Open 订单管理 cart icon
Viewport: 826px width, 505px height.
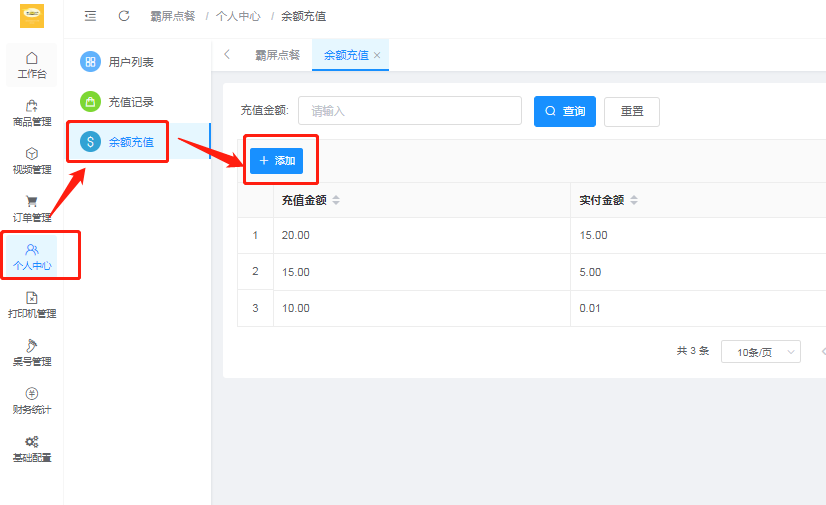32,201
